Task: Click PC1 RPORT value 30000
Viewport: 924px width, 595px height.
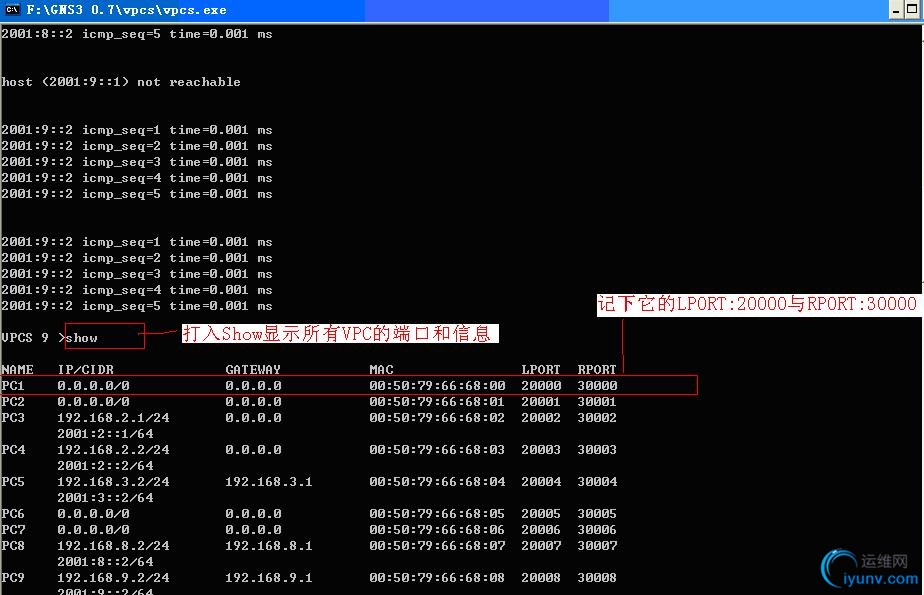Action: 597,385
